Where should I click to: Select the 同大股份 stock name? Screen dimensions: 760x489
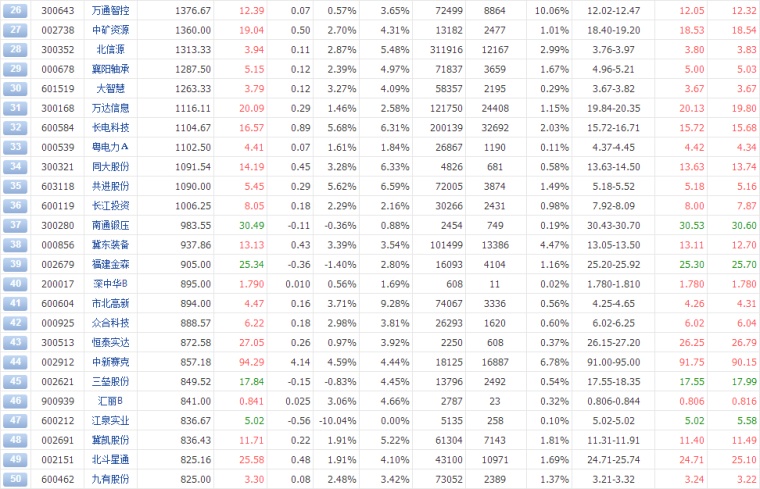(111, 166)
